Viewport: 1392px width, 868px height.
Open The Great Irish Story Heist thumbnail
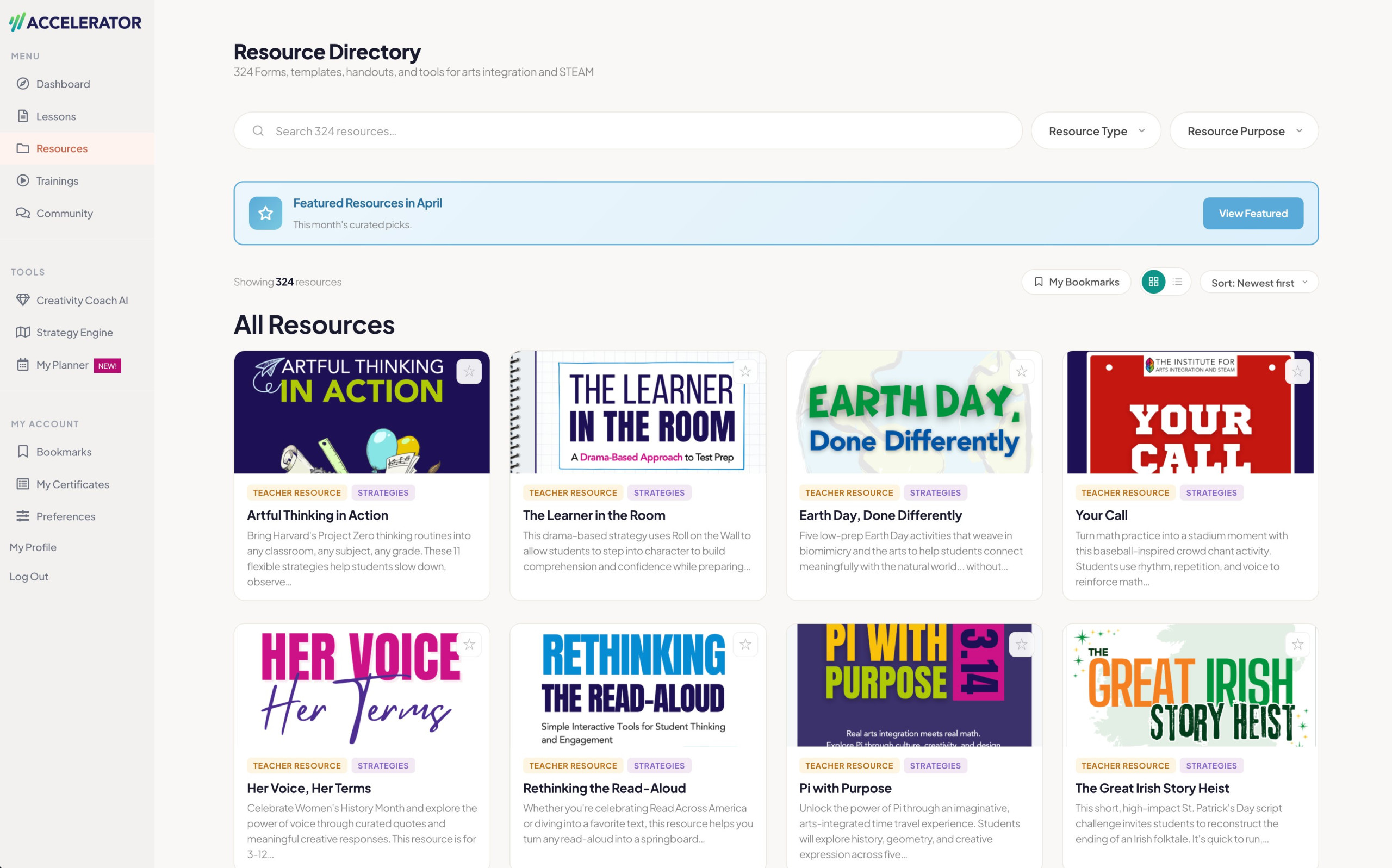[x=1190, y=685]
